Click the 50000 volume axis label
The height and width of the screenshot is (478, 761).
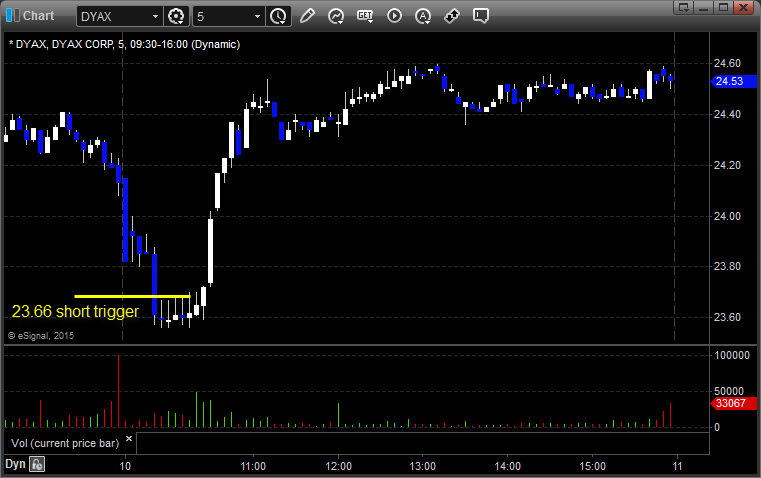729,391
